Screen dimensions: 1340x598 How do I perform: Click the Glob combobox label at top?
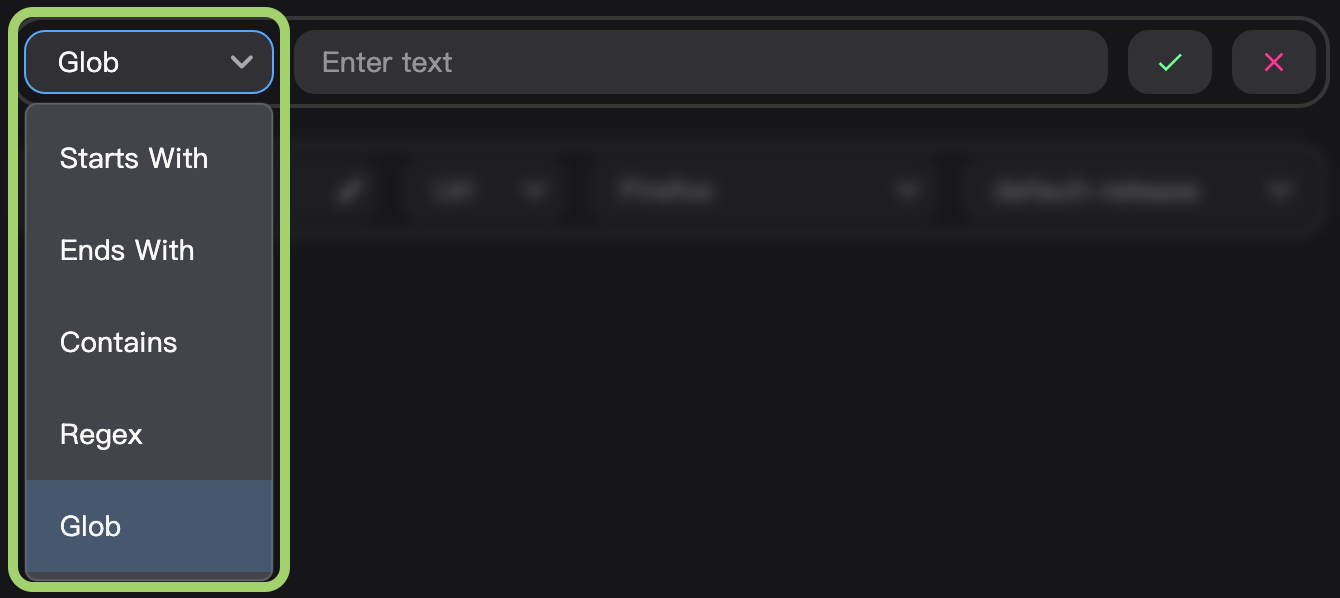point(89,62)
